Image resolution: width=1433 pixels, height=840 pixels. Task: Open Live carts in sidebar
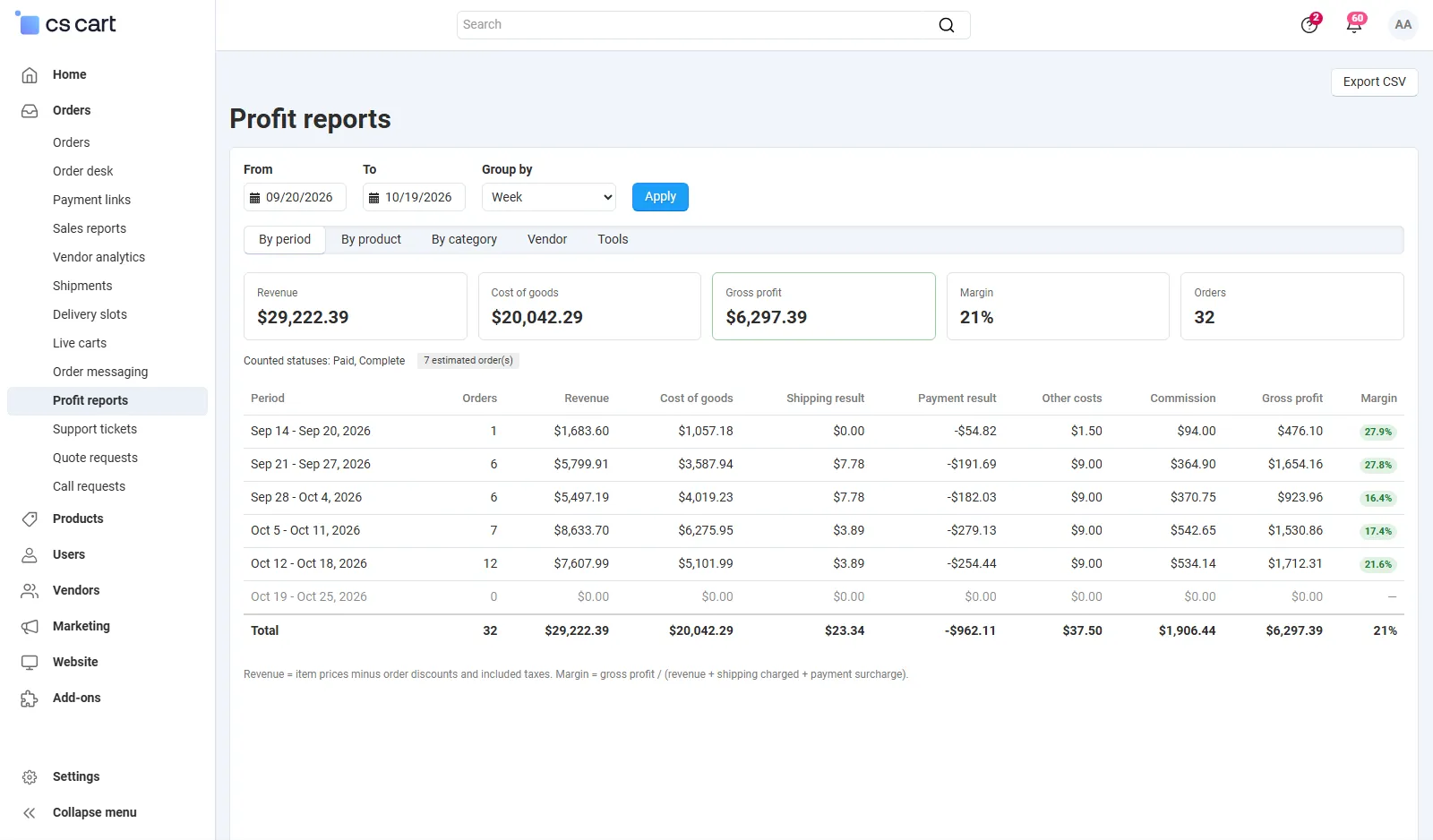pyautogui.click(x=80, y=343)
